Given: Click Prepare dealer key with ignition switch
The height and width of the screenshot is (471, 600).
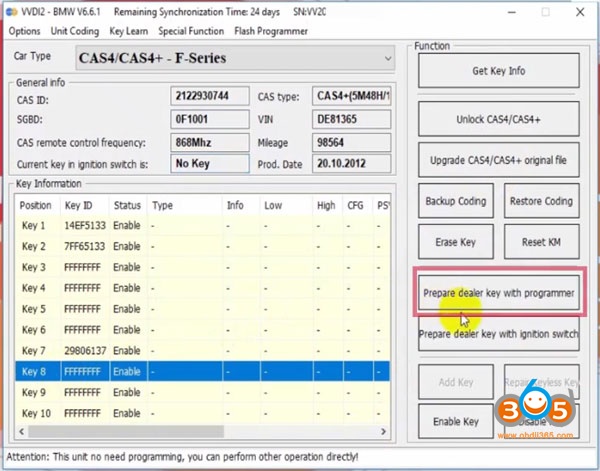Looking at the screenshot, I should (499, 334).
